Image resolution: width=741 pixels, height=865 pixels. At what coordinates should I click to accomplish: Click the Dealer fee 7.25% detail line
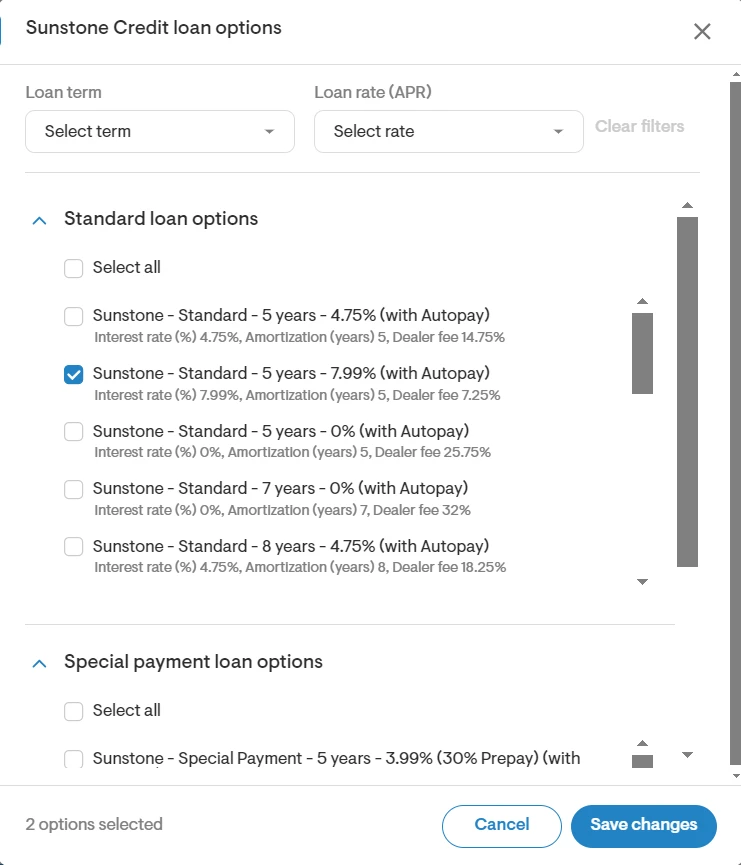(297, 395)
